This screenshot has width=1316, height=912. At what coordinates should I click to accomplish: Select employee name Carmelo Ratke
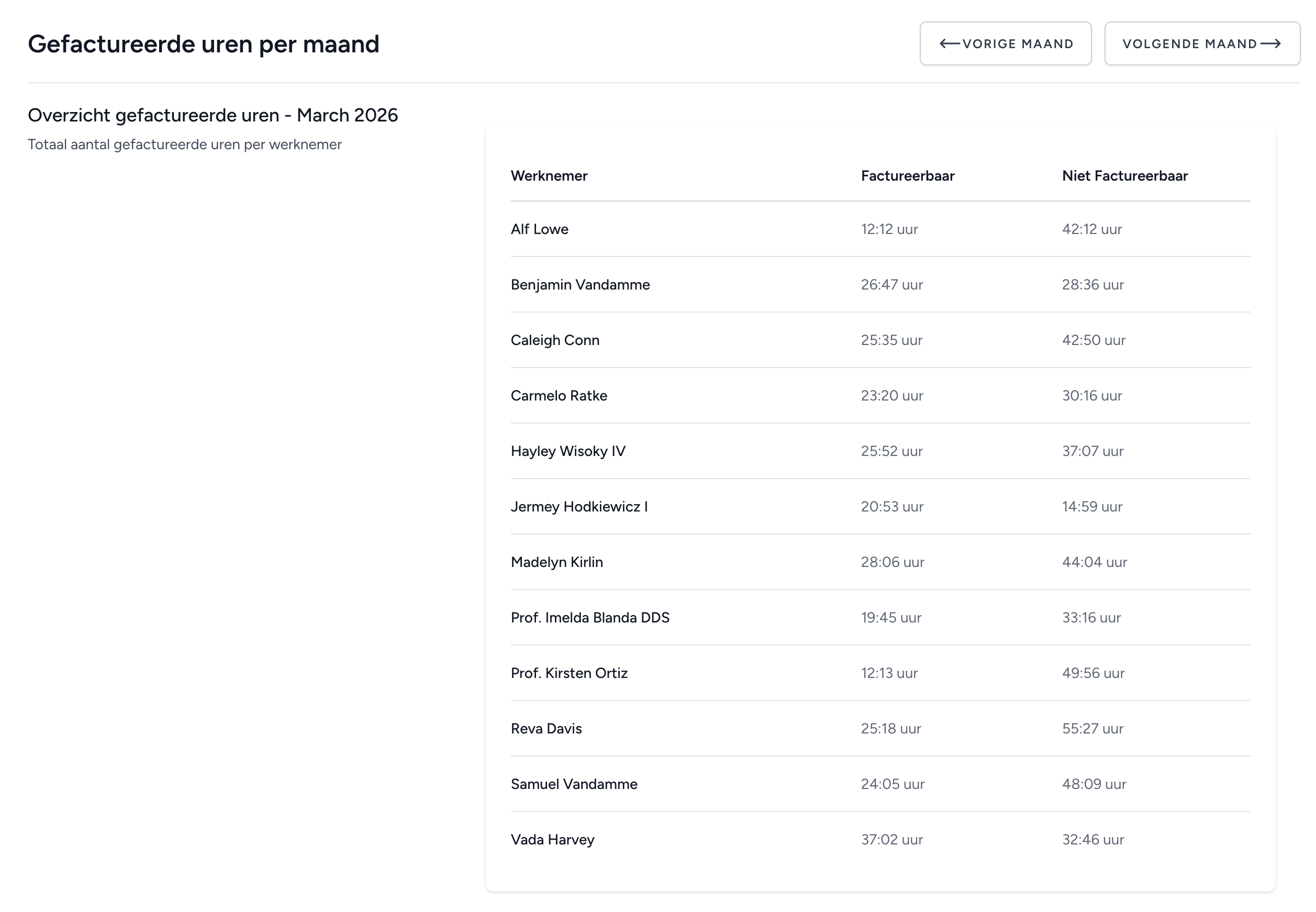coord(559,395)
